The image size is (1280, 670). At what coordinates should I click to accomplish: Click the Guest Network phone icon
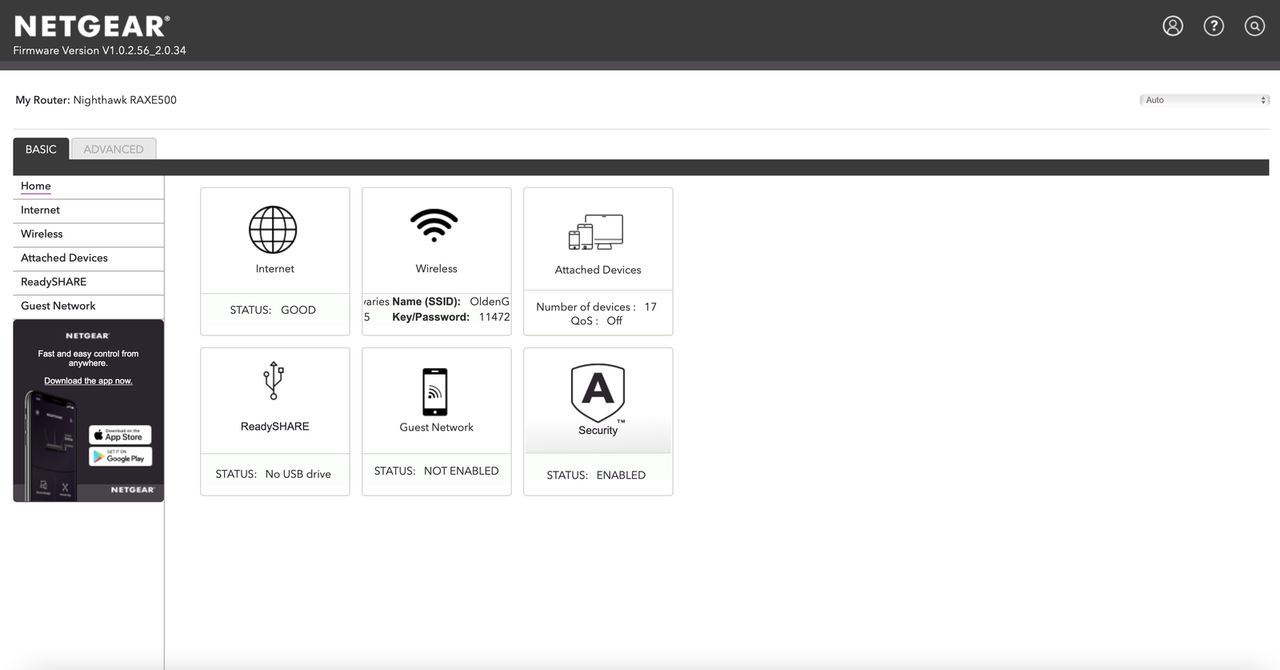(x=435, y=392)
